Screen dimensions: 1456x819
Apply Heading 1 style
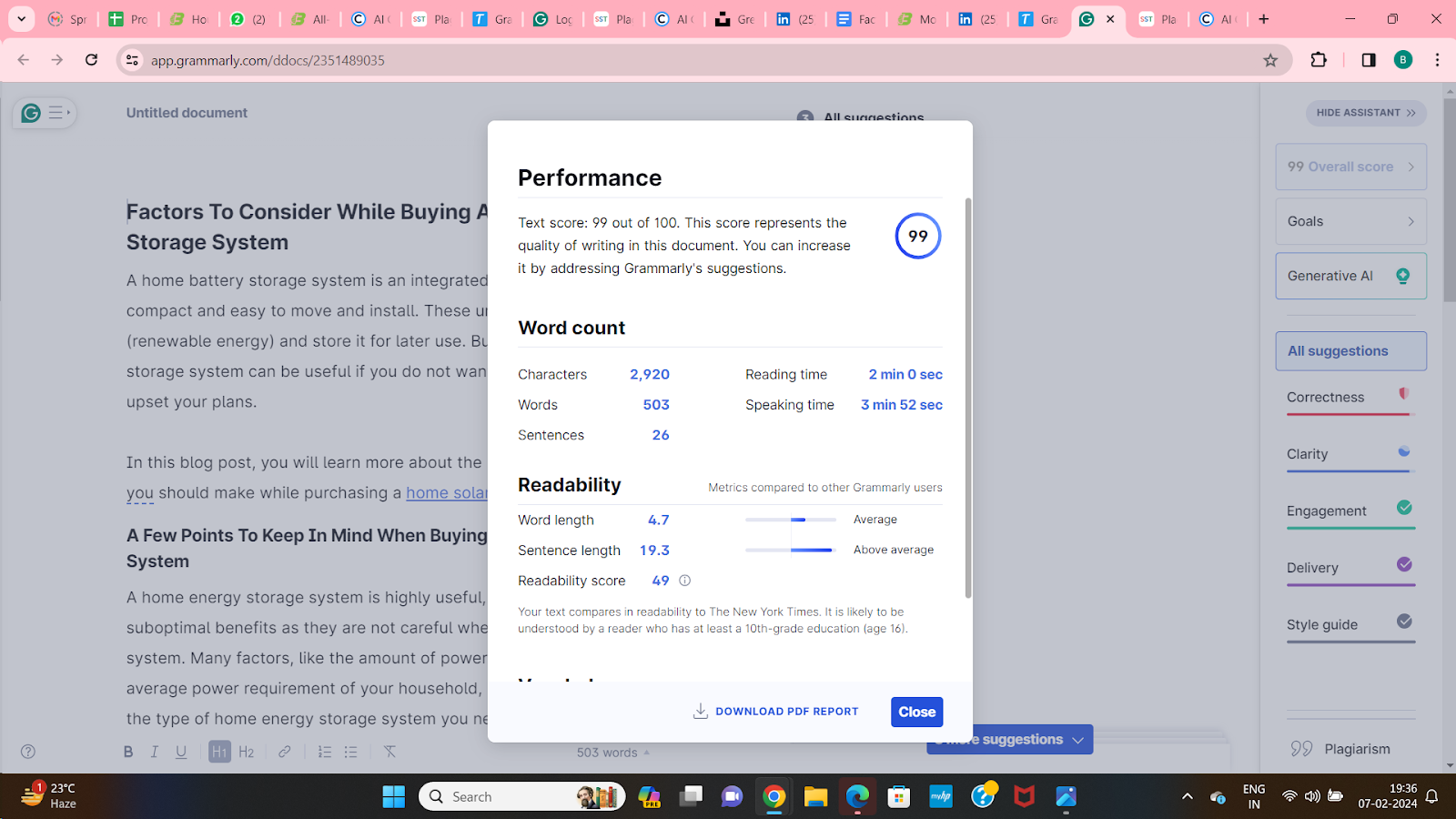click(x=219, y=752)
